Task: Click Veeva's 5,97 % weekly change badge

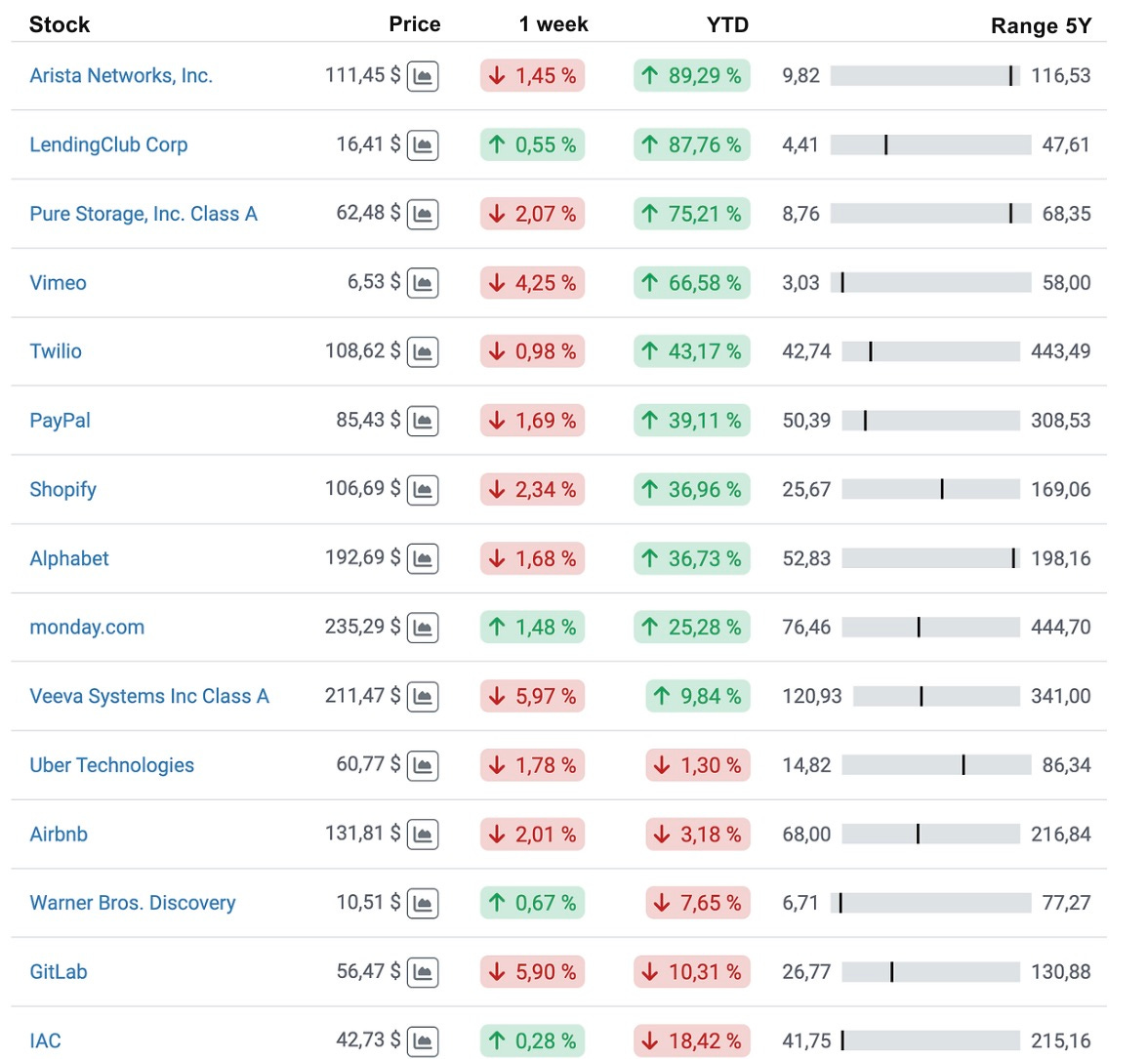Action: pyautogui.click(x=532, y=696)
